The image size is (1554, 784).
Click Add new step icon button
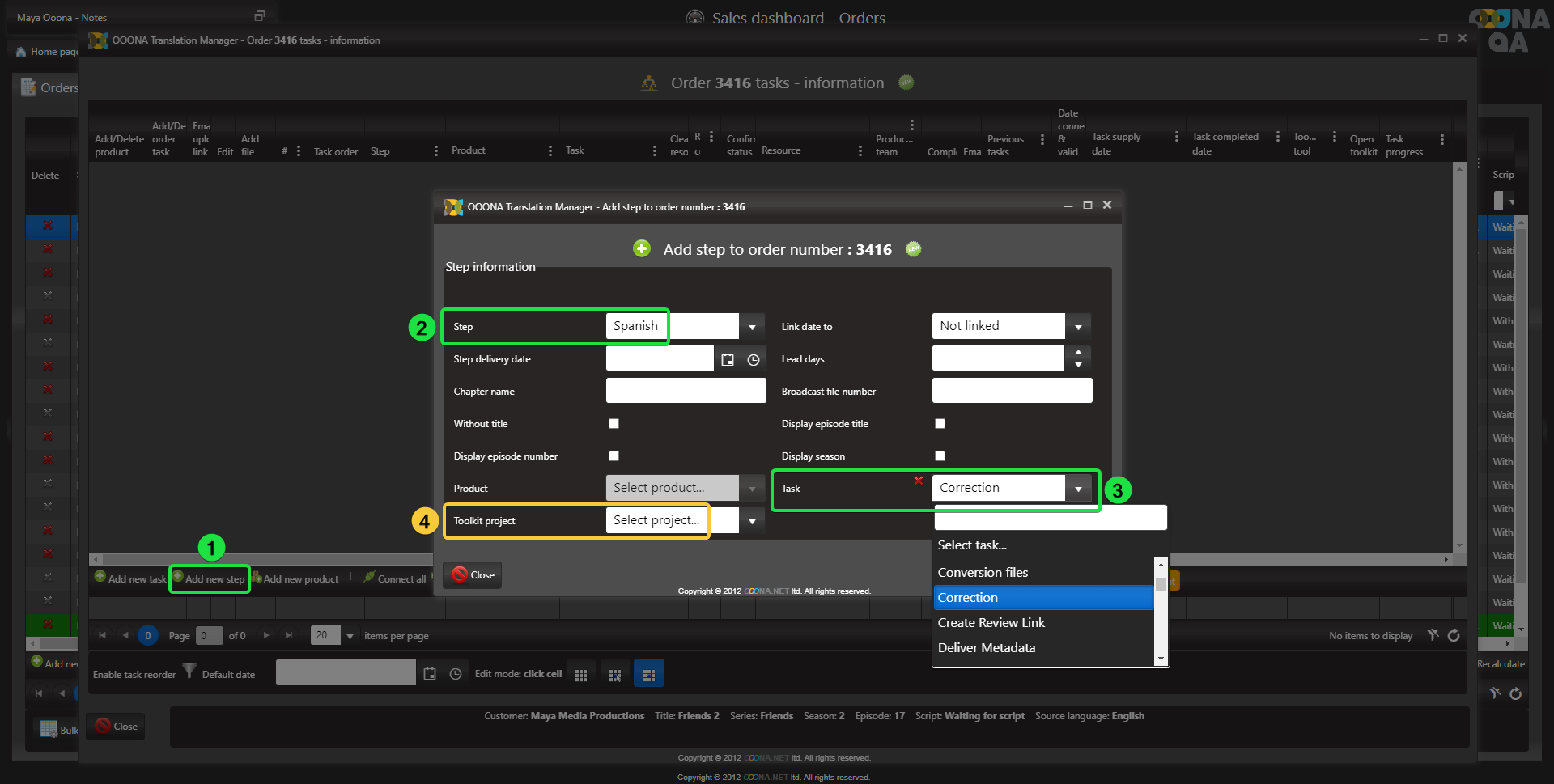178,576
